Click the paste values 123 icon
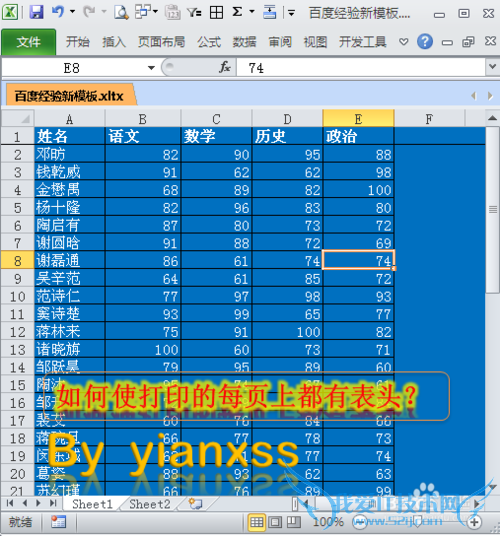This screenshot has width=500, height=536. 173,13
